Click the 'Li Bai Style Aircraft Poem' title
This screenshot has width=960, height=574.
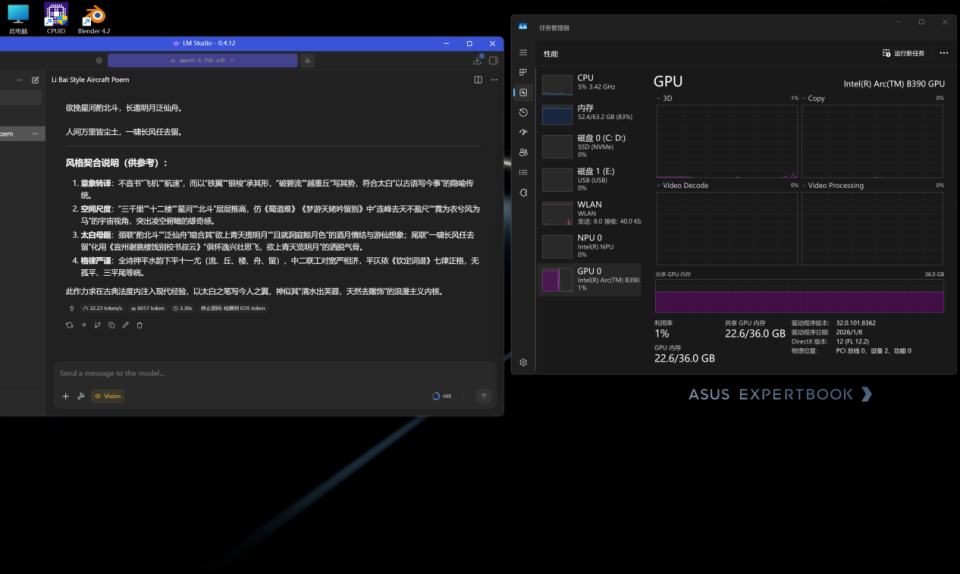[x=90, y=80]
